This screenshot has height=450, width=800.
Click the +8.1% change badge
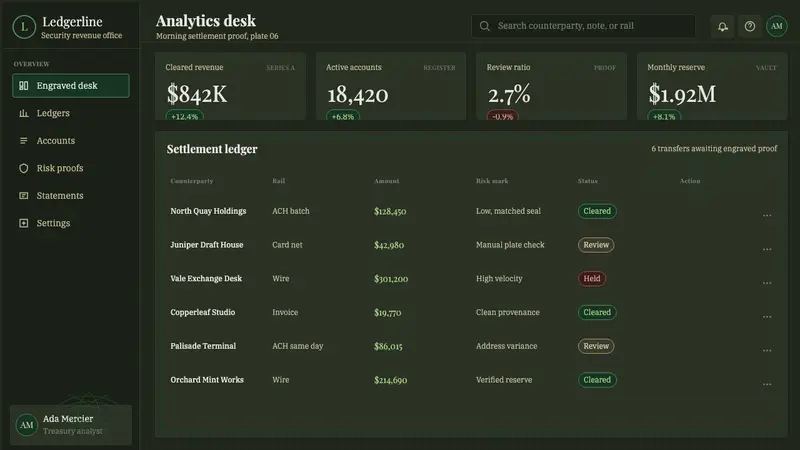click(x=664, y=116)
